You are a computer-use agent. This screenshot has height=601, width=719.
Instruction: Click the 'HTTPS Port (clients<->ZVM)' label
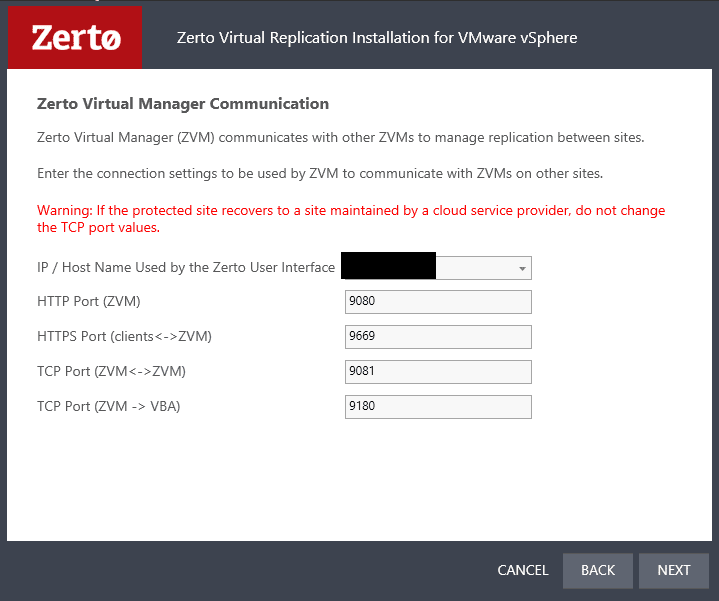(124, 336)
